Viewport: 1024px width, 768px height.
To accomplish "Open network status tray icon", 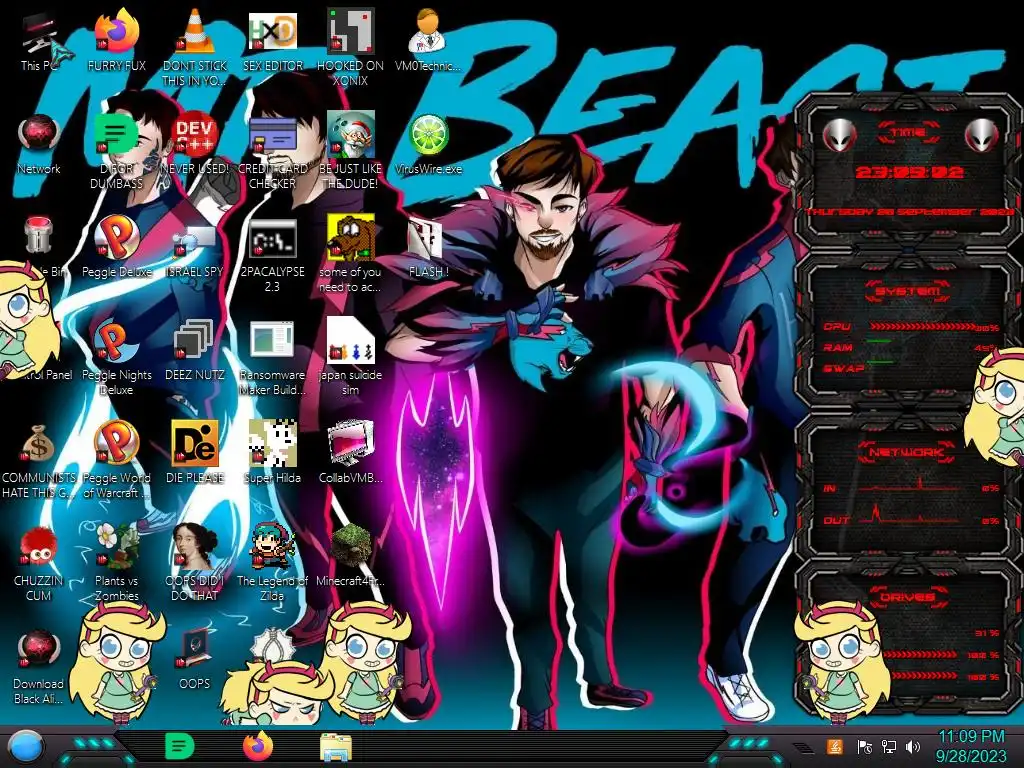I will pos(889,746).
